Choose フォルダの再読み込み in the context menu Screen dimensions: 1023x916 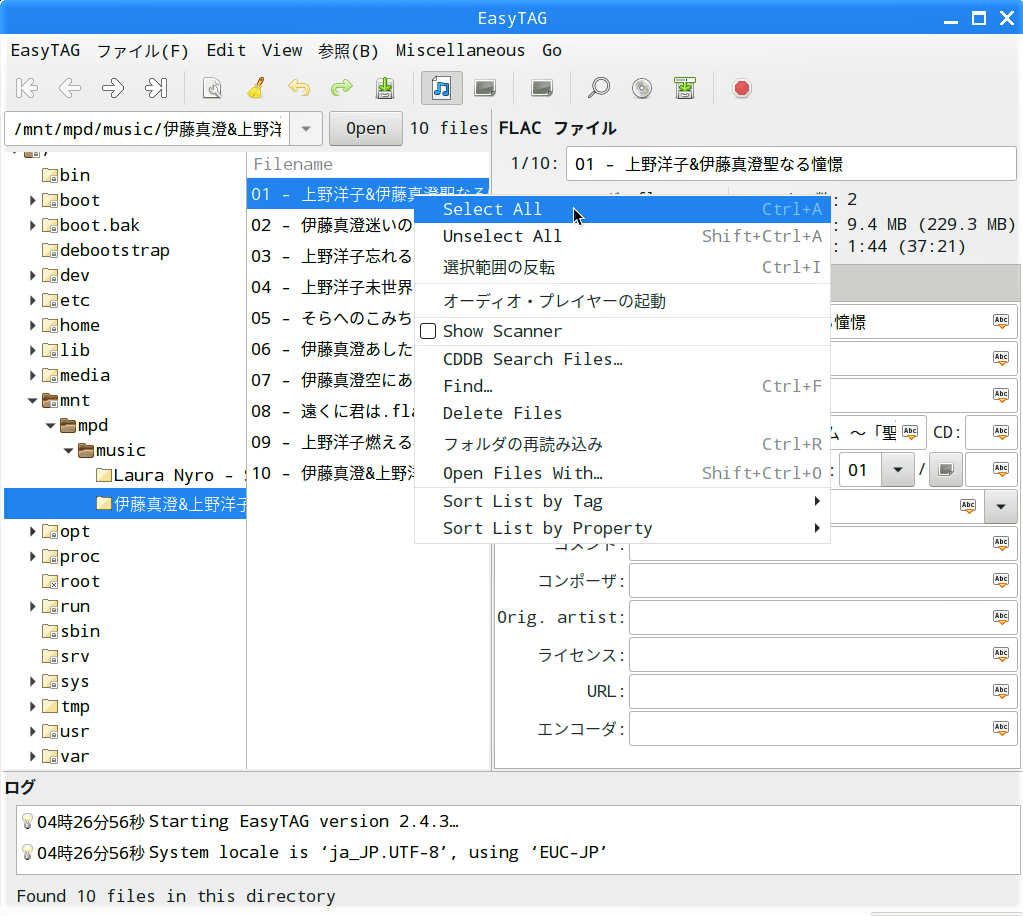pyautogui.click(x=622, y=444)
